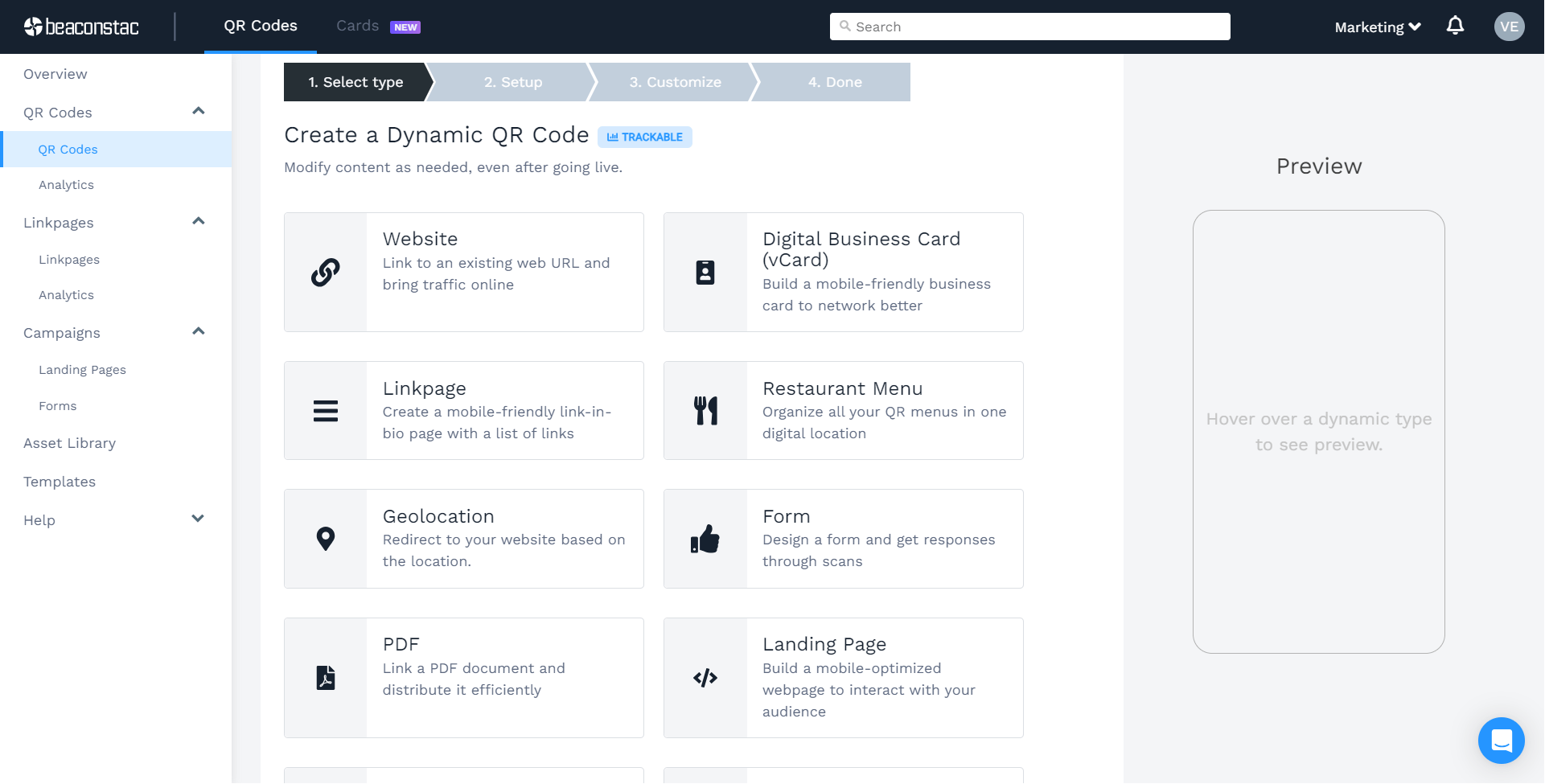Open the Marketing workspace dropdown

pos(1378,27)
